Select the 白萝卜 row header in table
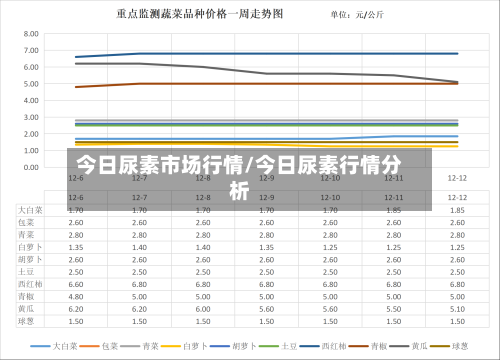Screen dimensions: 500x360 coord(30,247)
